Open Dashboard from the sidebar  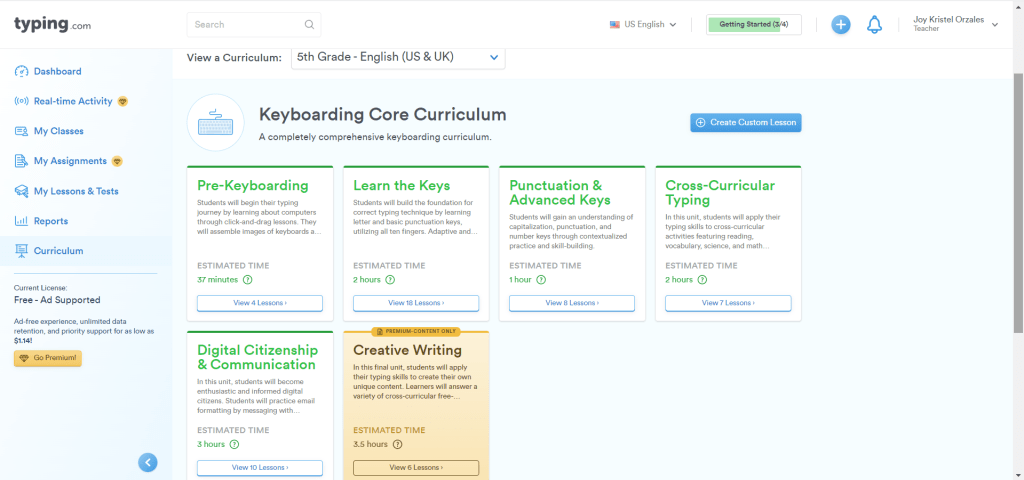(57, 71)
